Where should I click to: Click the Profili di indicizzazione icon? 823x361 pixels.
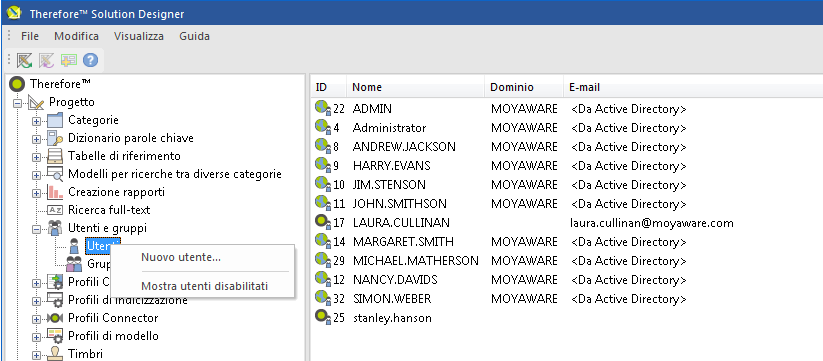point(55,300)
